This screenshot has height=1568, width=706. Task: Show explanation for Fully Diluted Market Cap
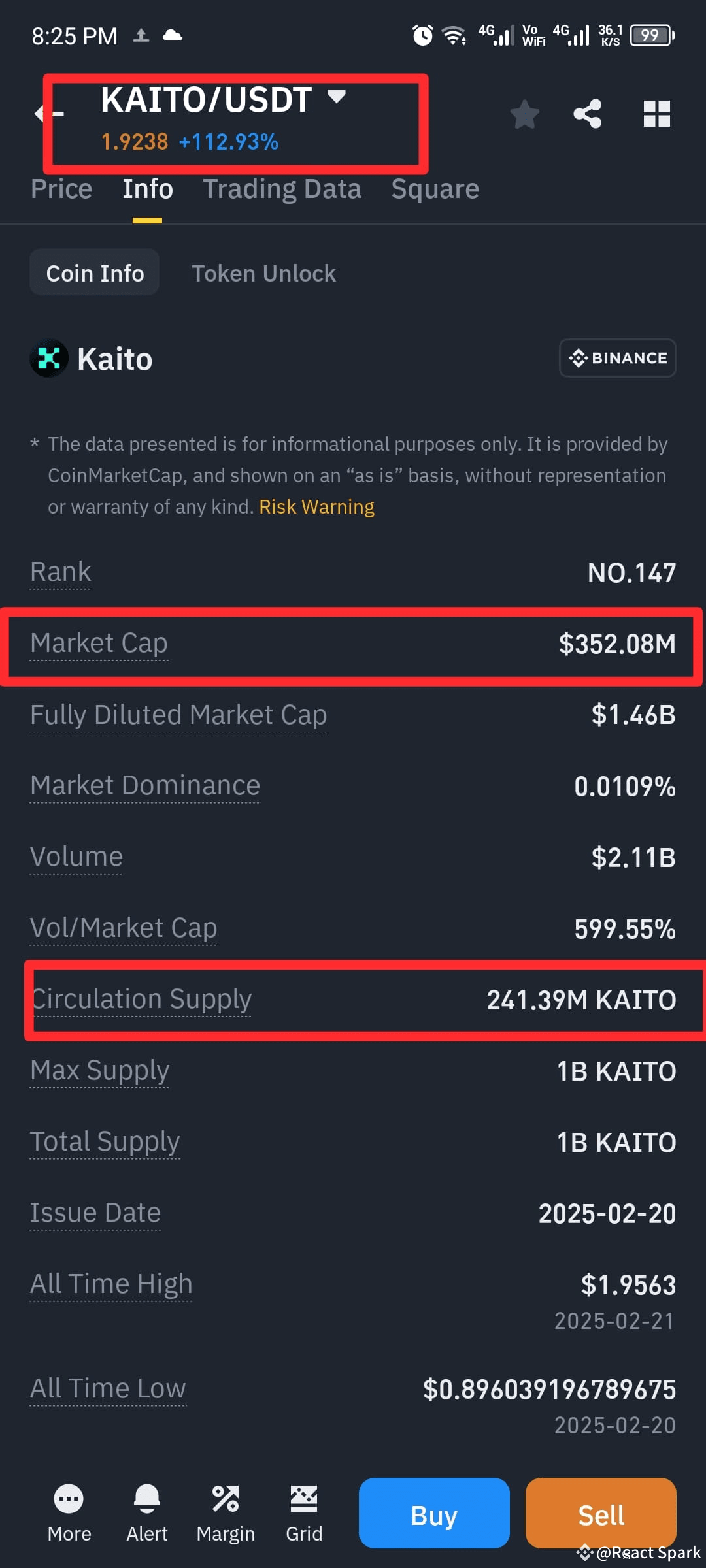coord(178,715)
